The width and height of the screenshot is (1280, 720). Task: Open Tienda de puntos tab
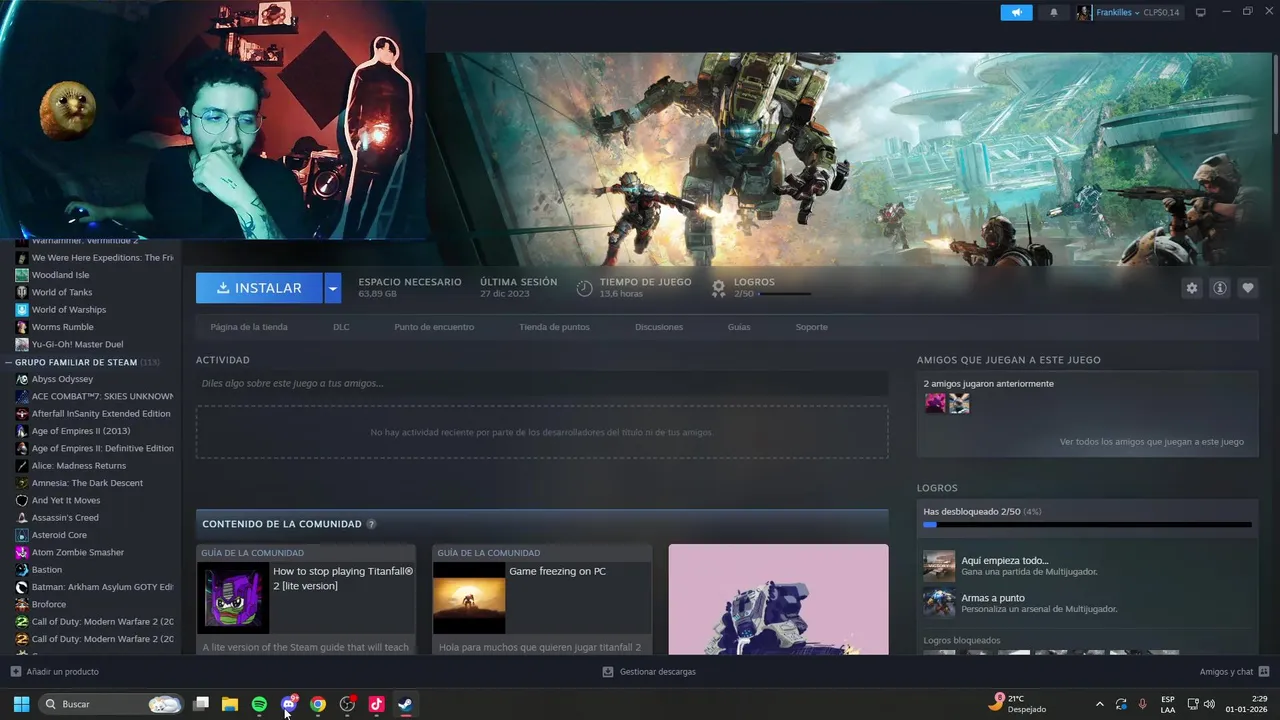pos(554,327)
